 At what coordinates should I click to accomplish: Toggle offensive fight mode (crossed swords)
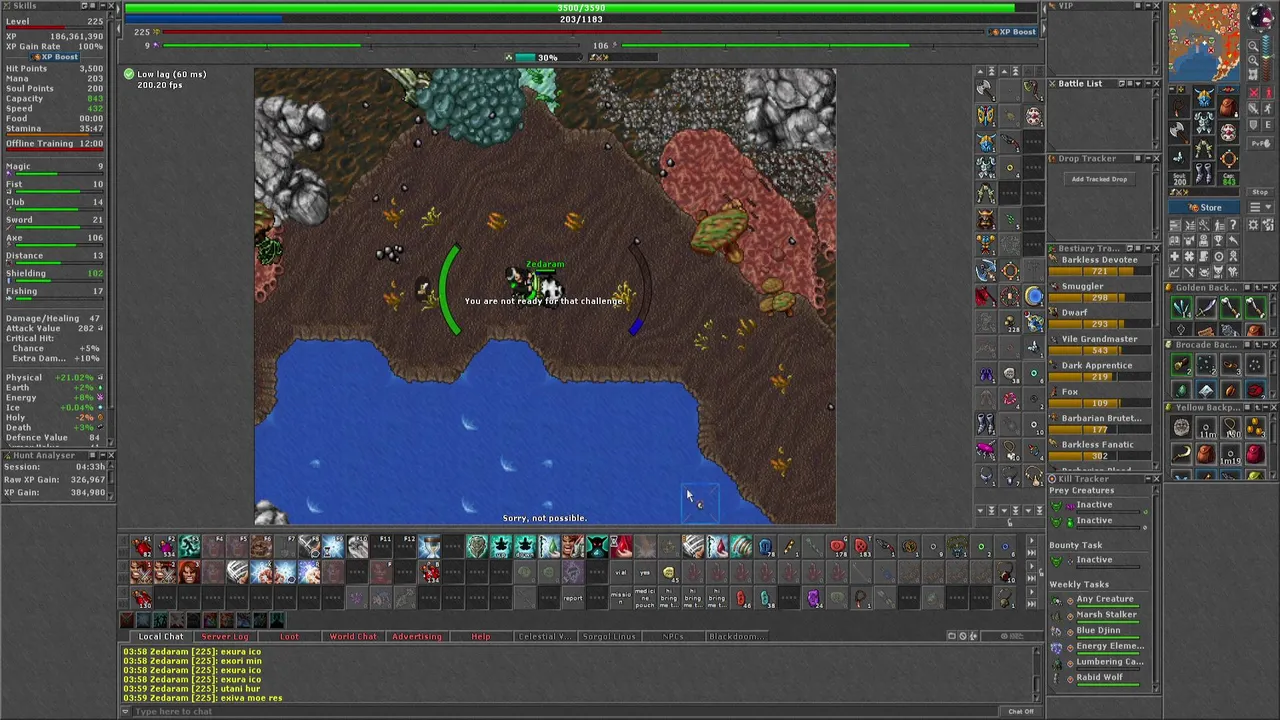[x=1254, y=92]
